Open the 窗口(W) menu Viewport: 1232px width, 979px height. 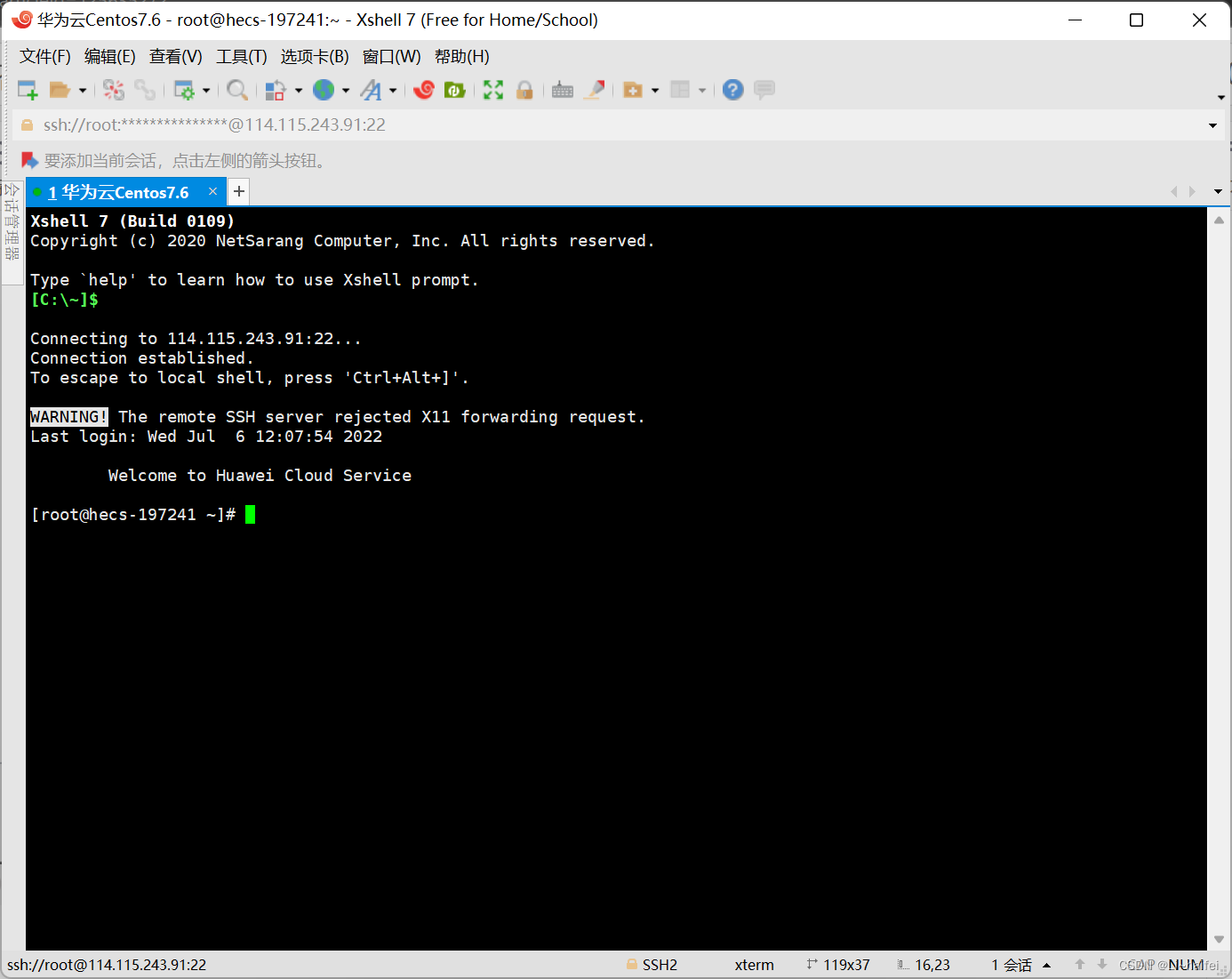coord(392,57)
